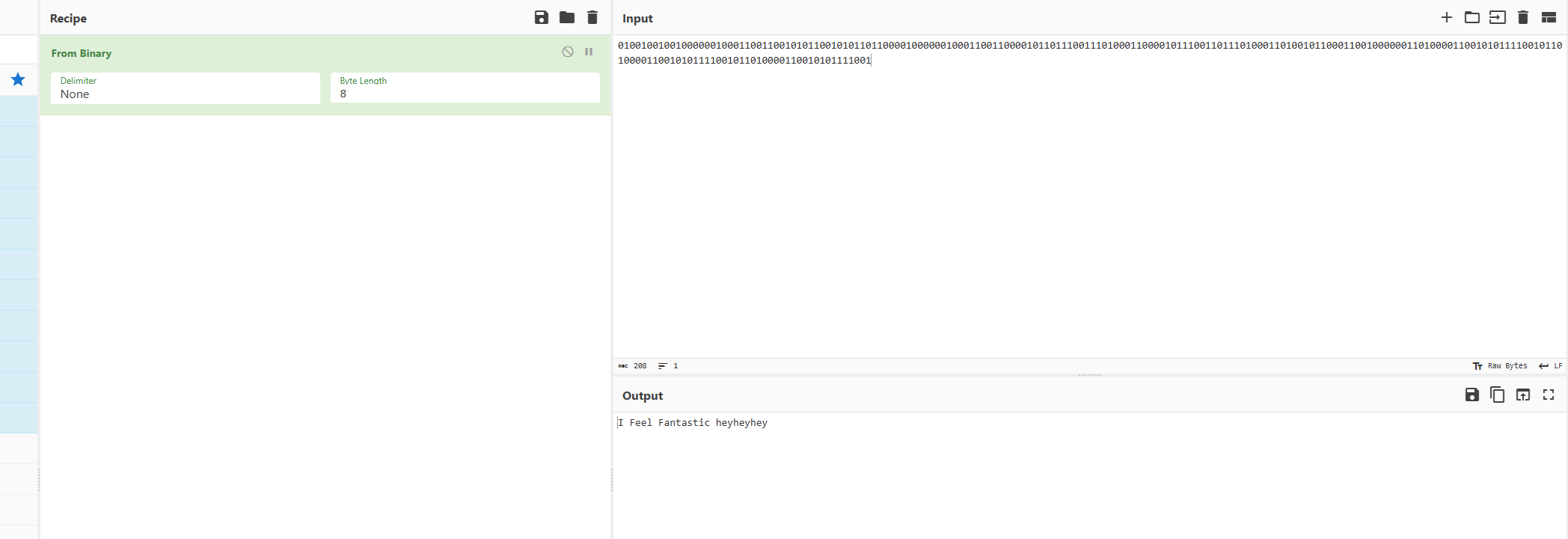Maximise the output pane
Screen dimensions: 1568x539
[x=1549, y=395]
